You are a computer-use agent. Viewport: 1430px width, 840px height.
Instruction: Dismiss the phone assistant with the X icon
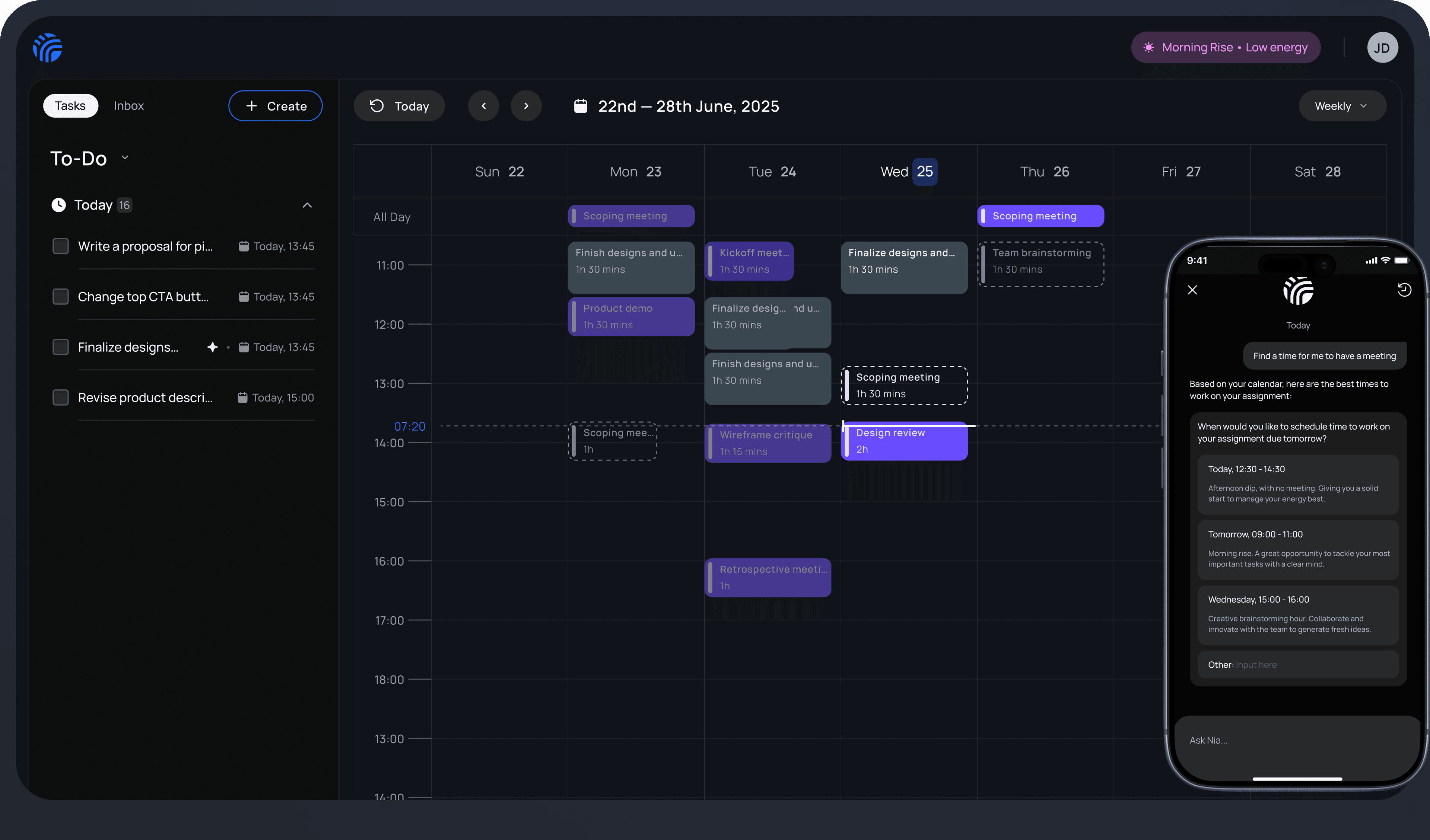coord(1192,290)
